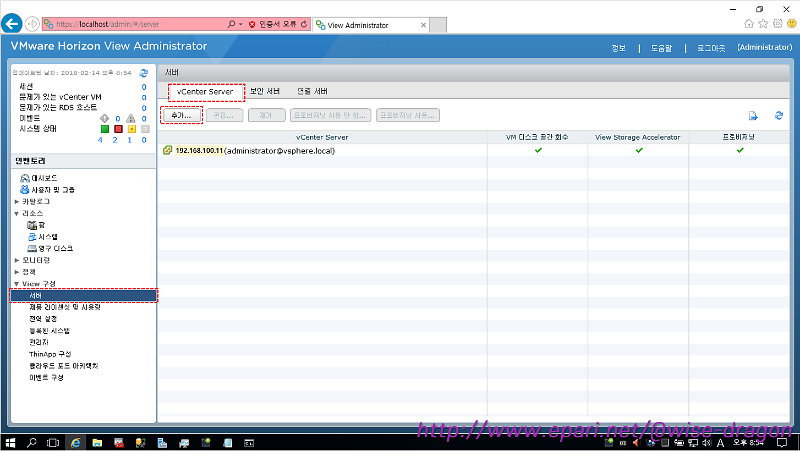This screenshot has height=451, width=800.
Task: Open product licensing and usage item
Action: click(65, 307)
